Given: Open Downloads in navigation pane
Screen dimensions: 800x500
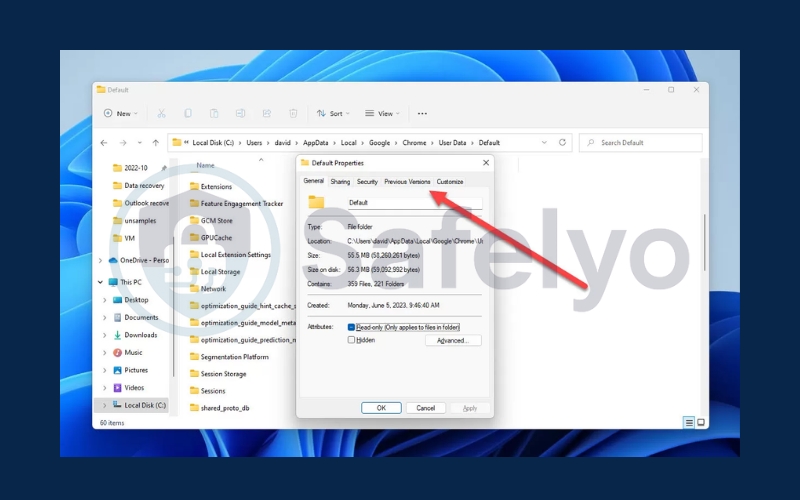Looking at the screenshot, I should tap(140, 335).
